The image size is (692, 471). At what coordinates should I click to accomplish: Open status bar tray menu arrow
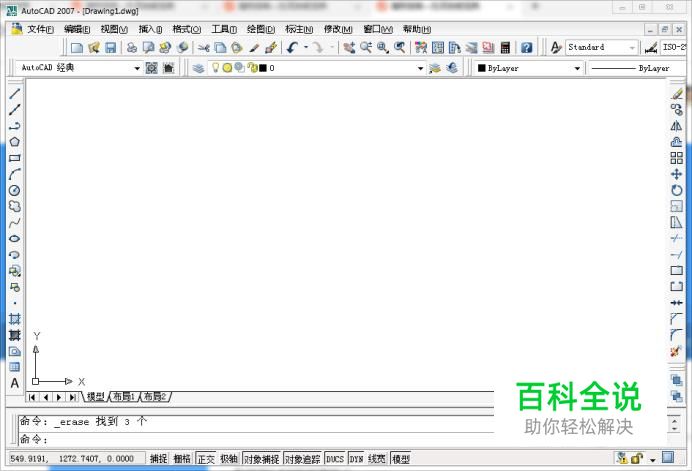pos(653,460)
